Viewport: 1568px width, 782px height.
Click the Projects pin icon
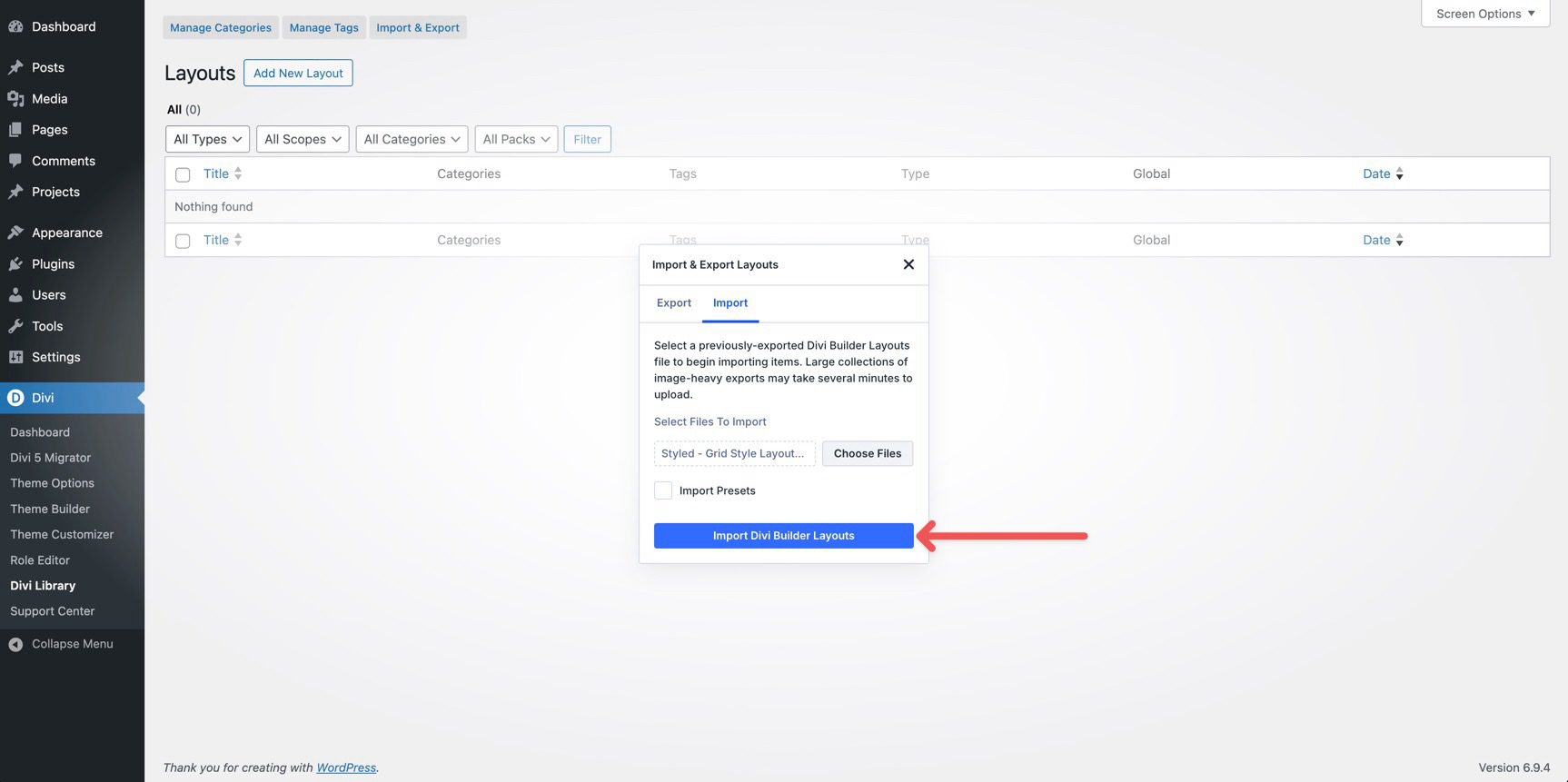pyautogui.click(x=15, y=192)
